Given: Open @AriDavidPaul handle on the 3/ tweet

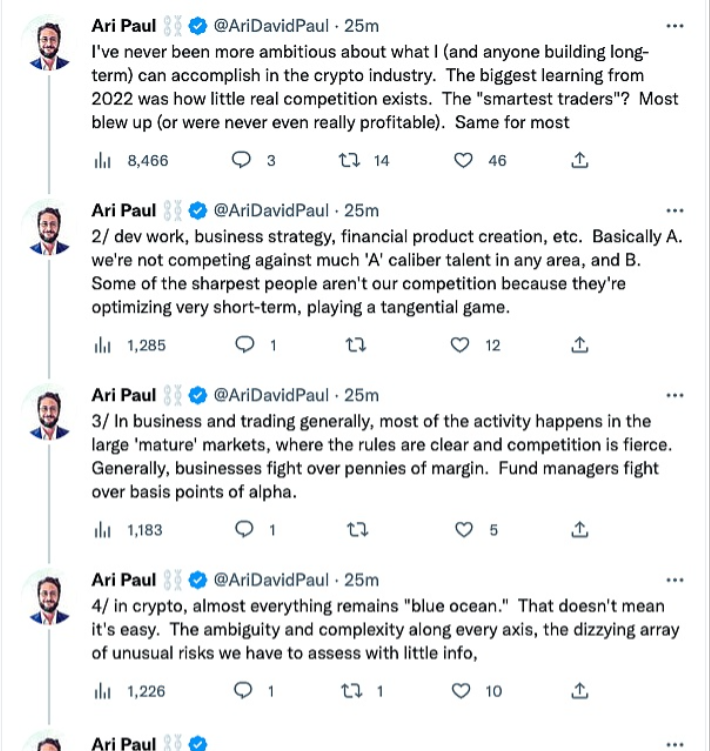Looking at the screenshot, I should 272,394.
